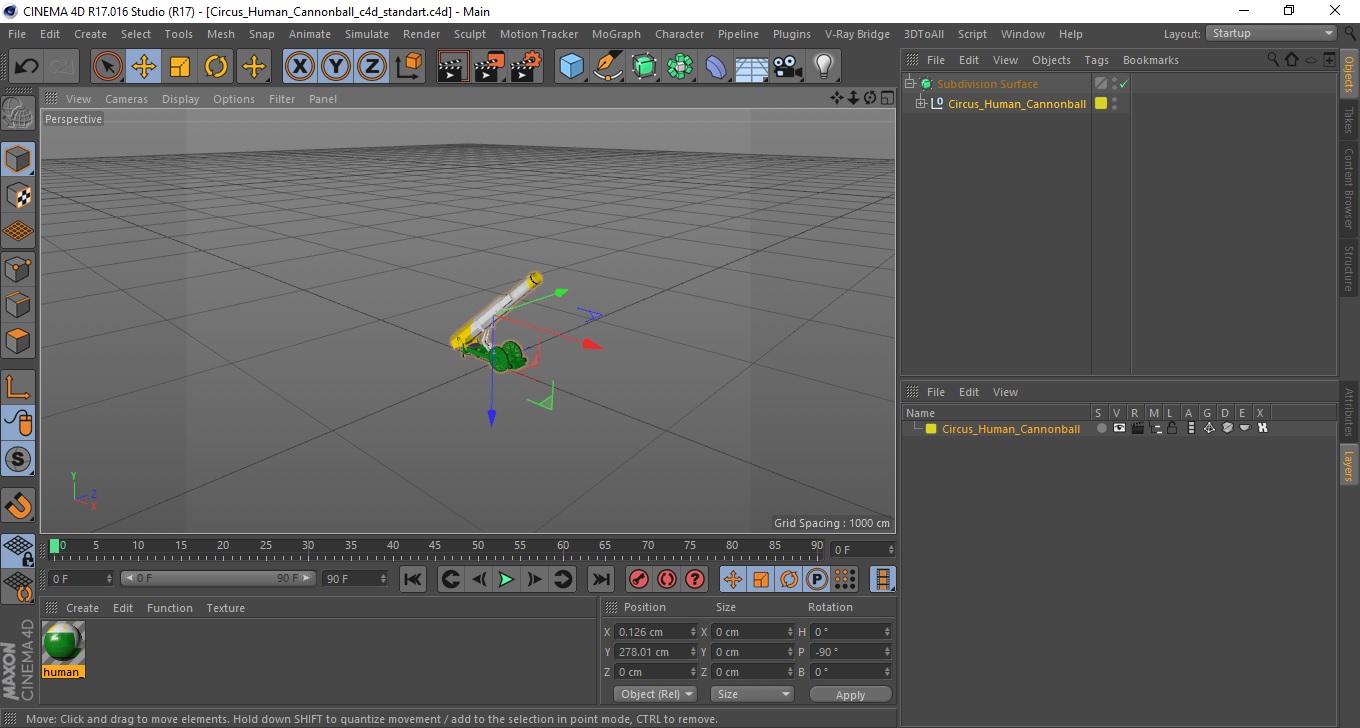
Task: Open Edit Render Settings clapperboard icon
Action: pyautogui.click(x=526, y=67)
